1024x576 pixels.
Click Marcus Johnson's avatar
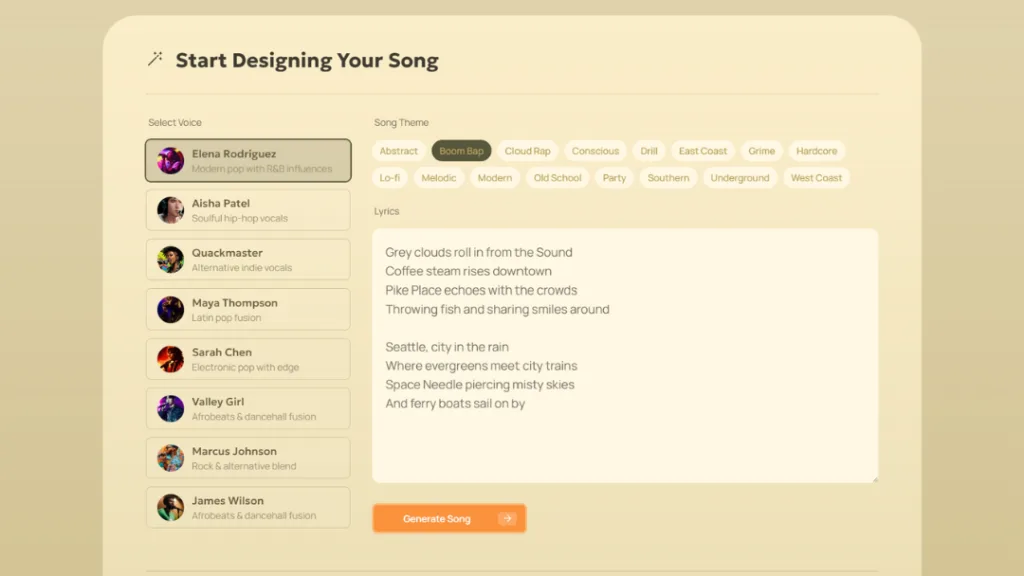(x=170, y=458)
